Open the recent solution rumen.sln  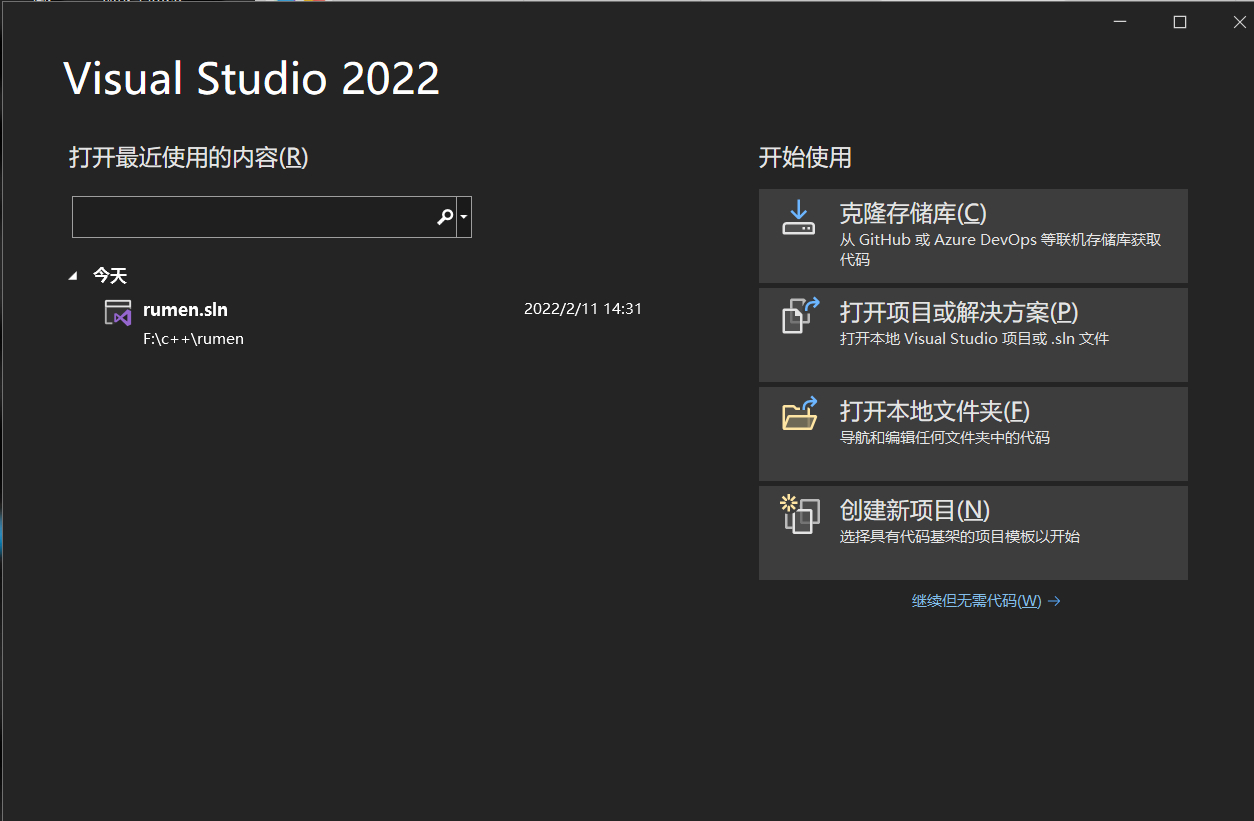[185, 309]
